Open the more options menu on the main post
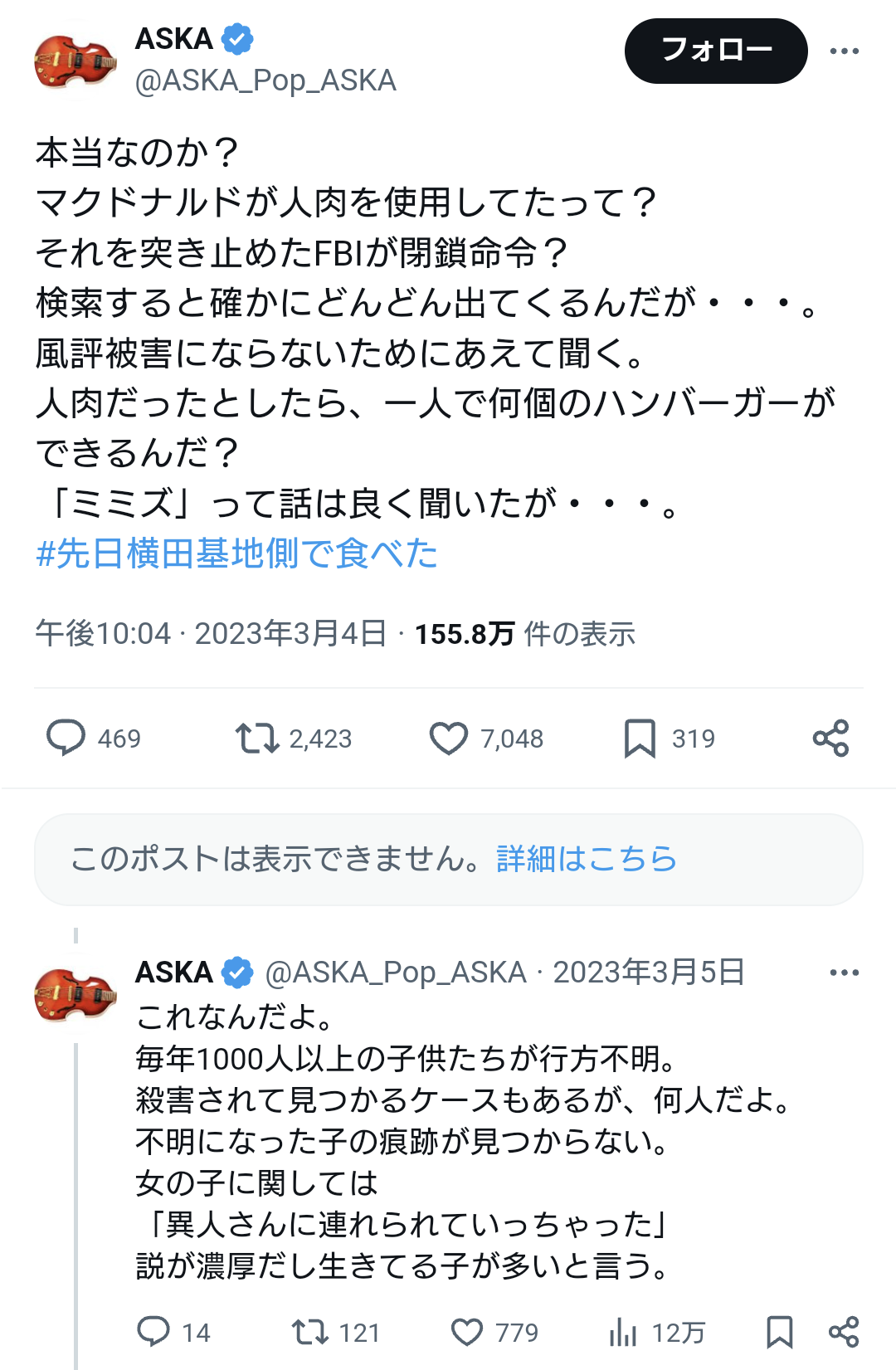 [844, 51]
